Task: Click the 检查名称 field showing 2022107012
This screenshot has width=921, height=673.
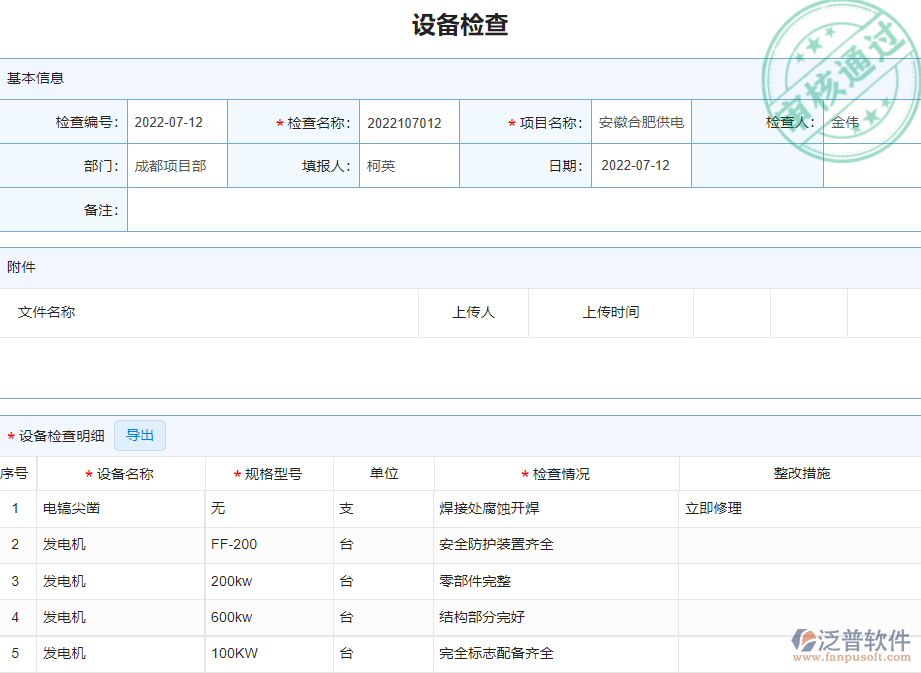Action: click(407, 121)
